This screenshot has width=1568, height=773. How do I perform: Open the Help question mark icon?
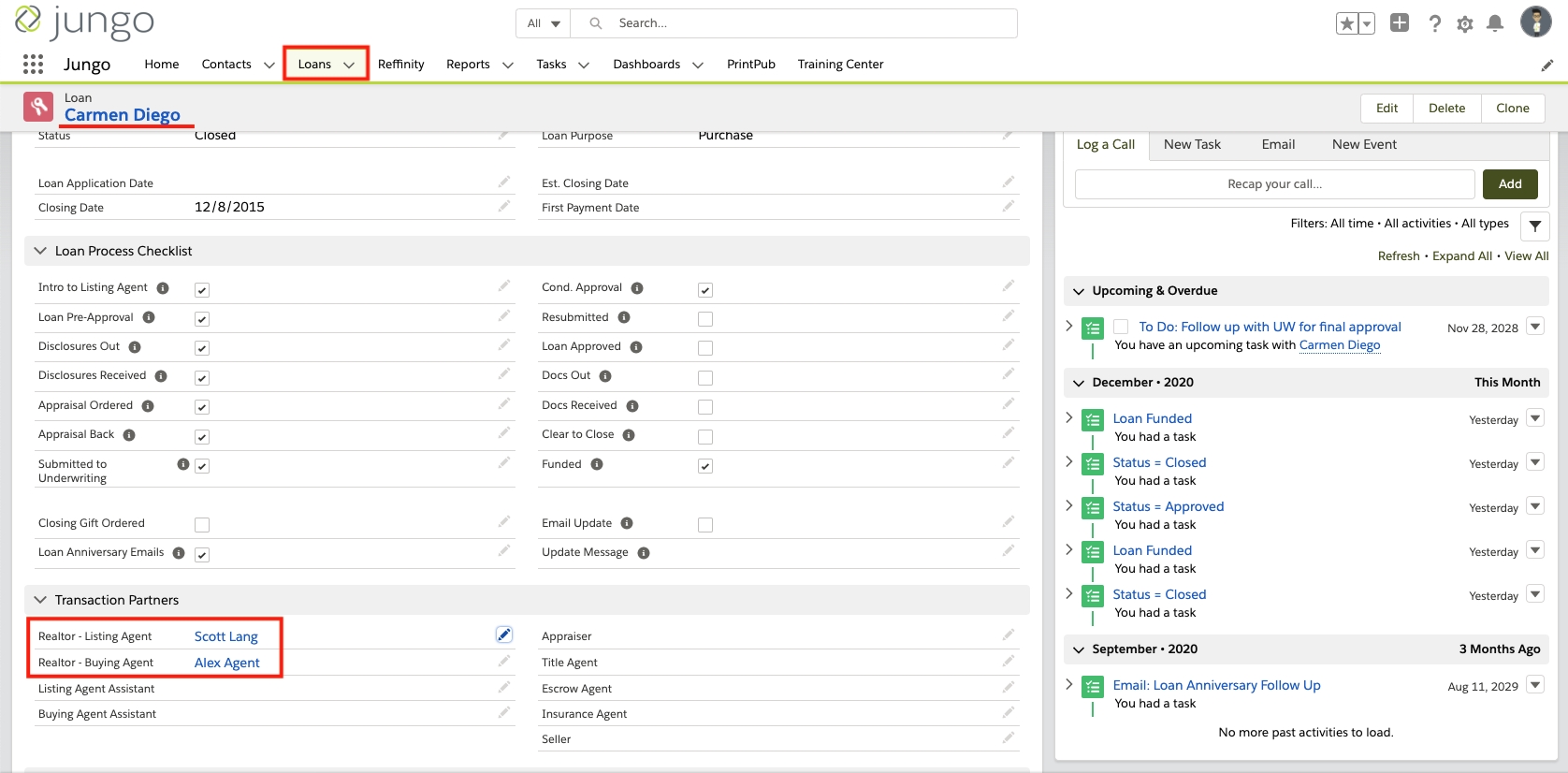[x=1434, y=24]
